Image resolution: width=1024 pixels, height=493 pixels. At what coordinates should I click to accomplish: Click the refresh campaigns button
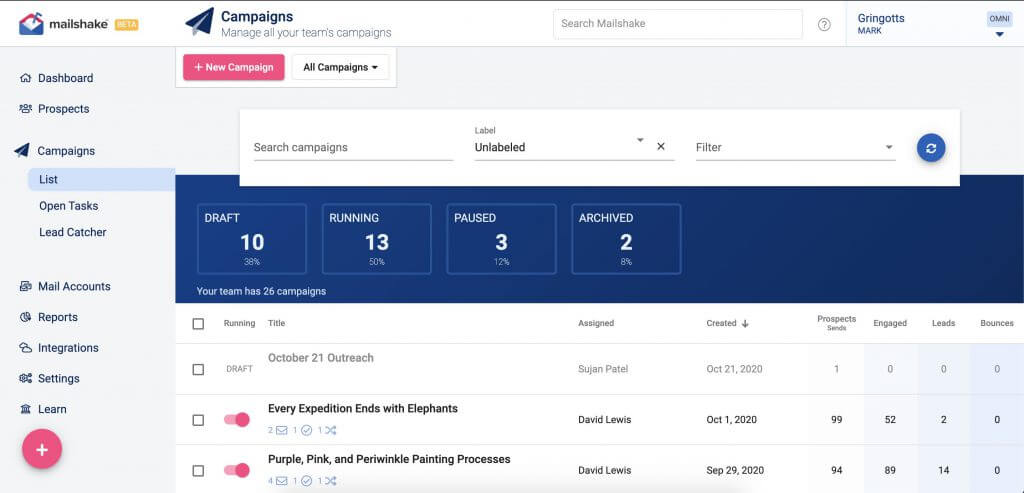[931, 148]
